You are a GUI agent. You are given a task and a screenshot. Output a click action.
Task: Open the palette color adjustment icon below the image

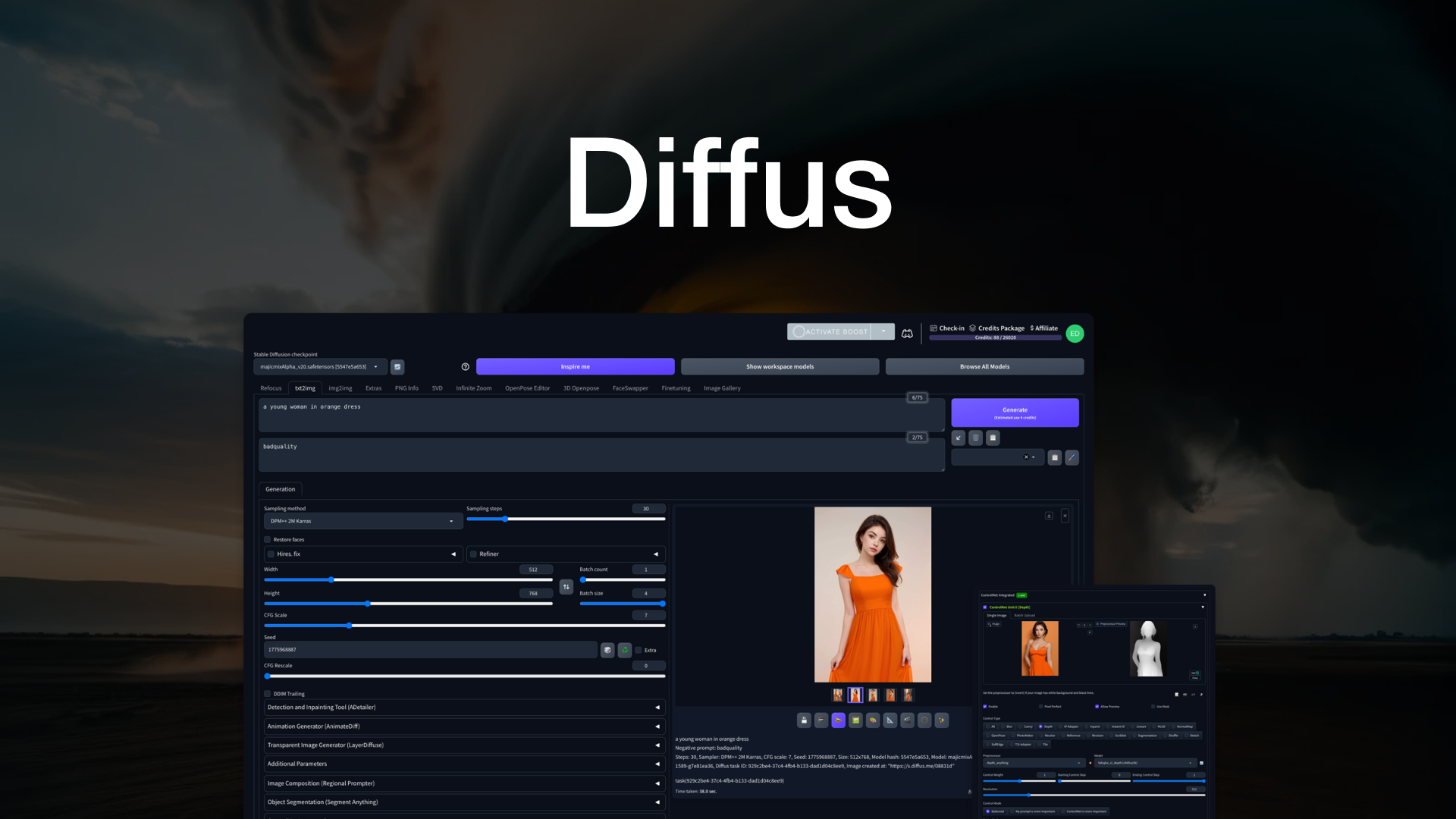pos(873,720)
